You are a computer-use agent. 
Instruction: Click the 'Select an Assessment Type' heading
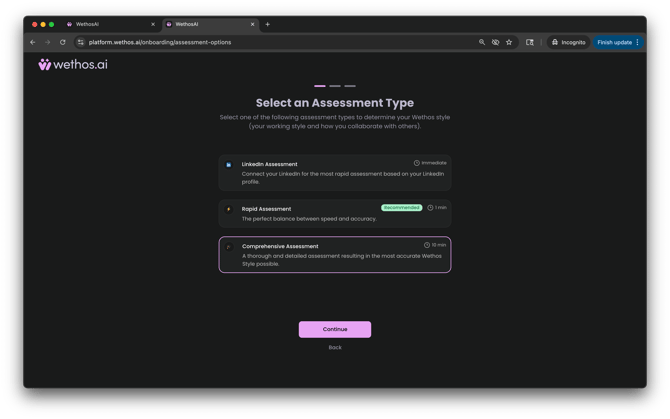pyautogui.click(x=335, y=103)
